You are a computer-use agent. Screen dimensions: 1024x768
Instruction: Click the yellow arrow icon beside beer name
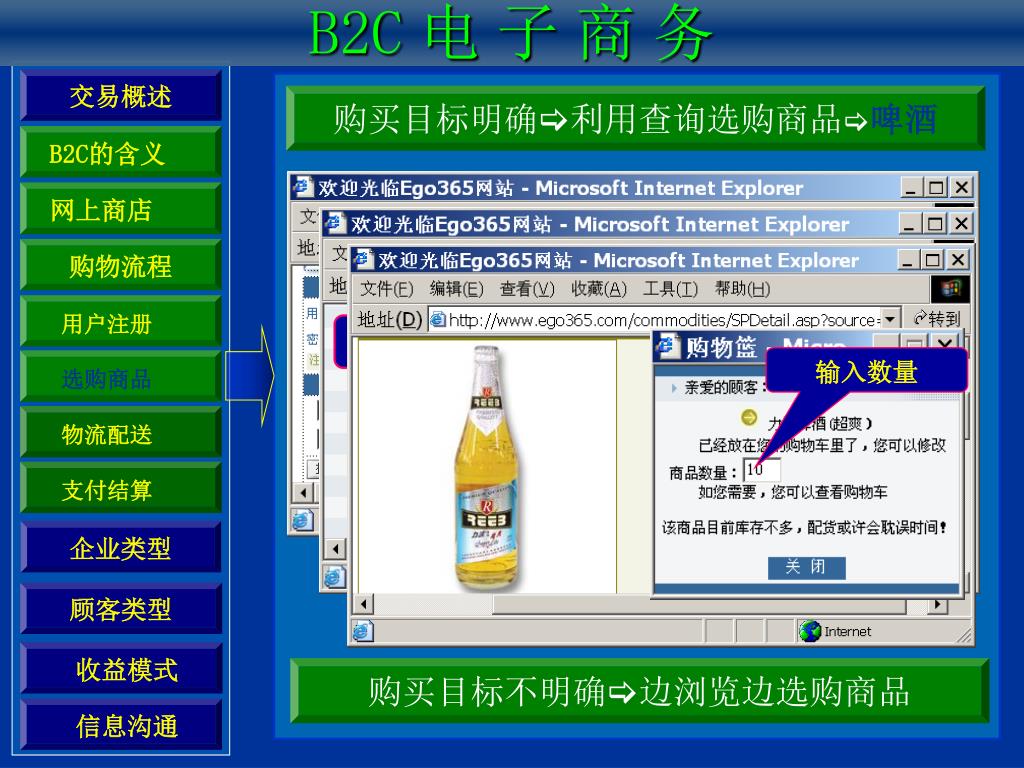749,417
